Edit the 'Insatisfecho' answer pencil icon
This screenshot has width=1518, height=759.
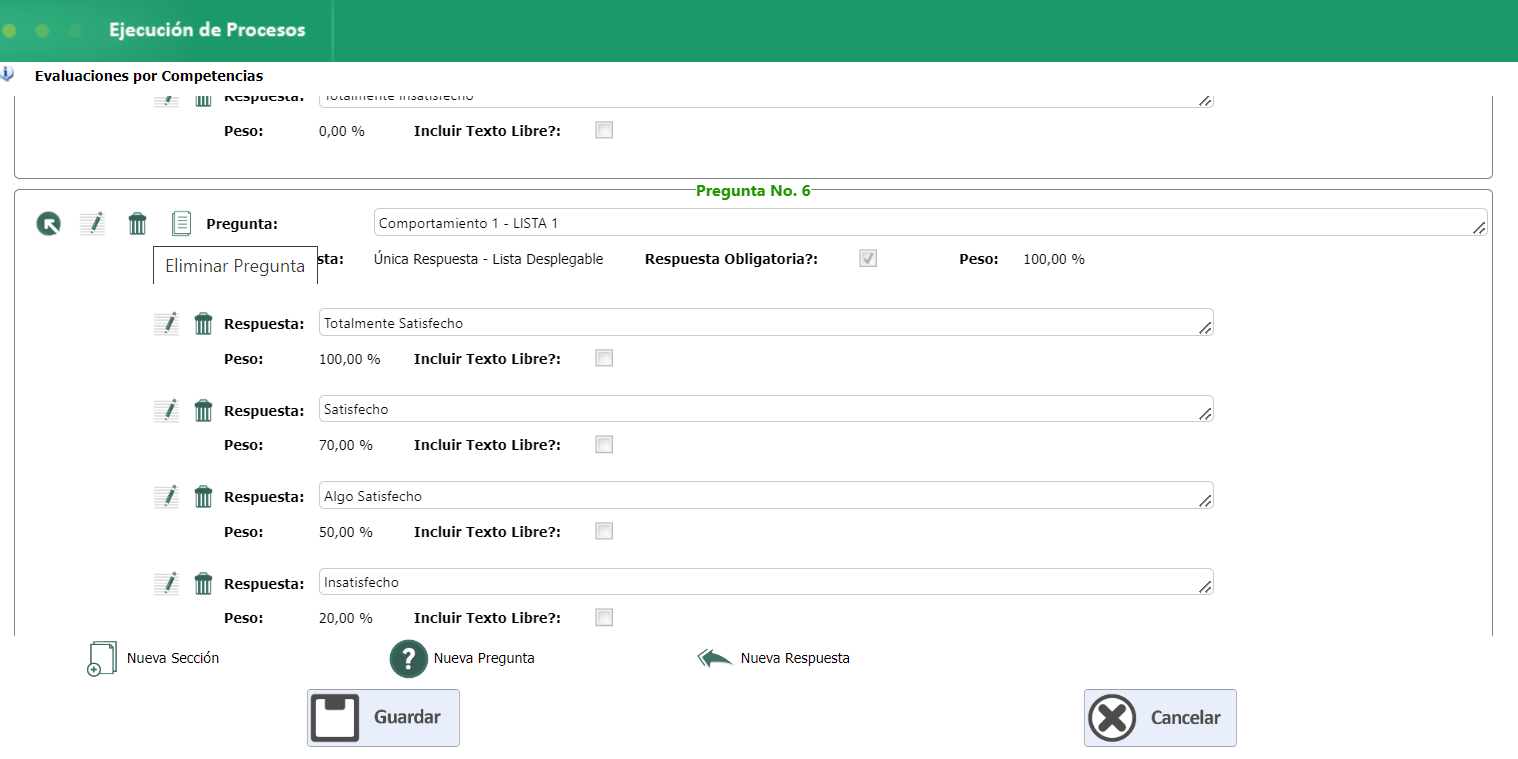(166, 584)
